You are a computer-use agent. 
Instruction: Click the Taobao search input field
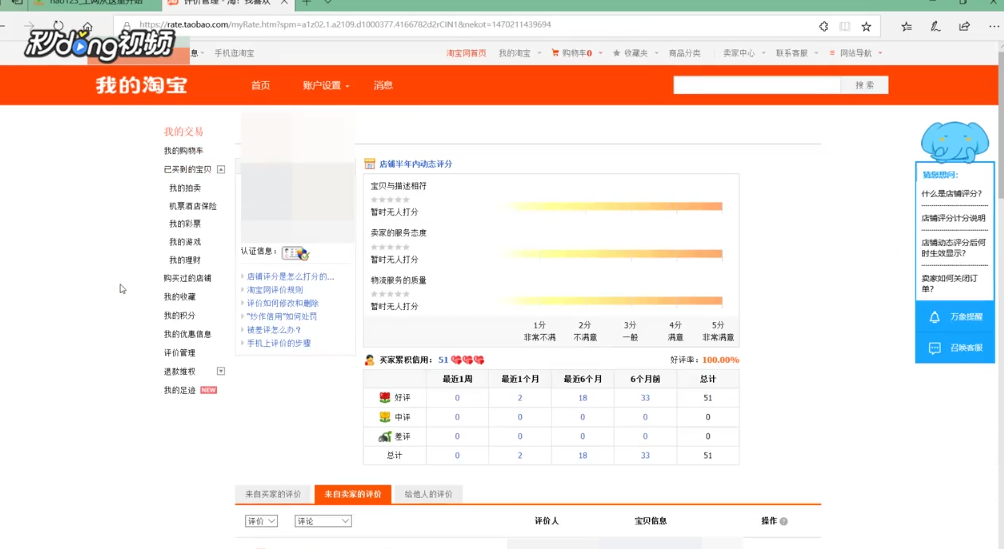point(757,85)
